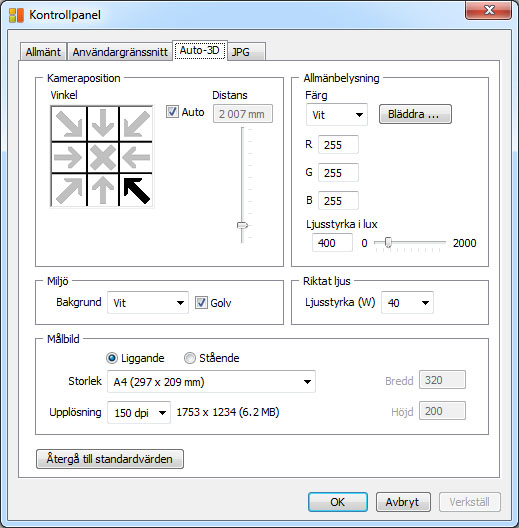Click Återgå till standardvärden button

pos(110,459)
